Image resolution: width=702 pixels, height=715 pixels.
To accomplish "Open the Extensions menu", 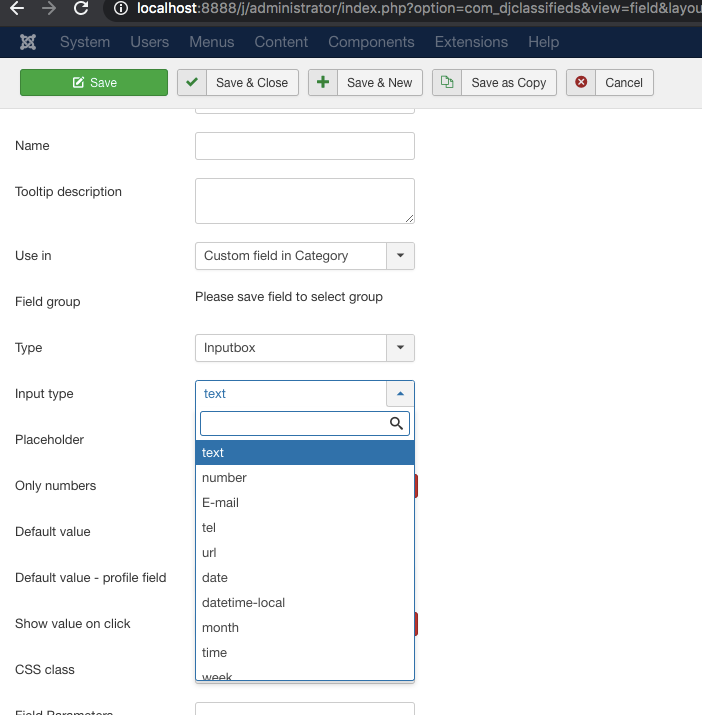I will tap(471, 42).
